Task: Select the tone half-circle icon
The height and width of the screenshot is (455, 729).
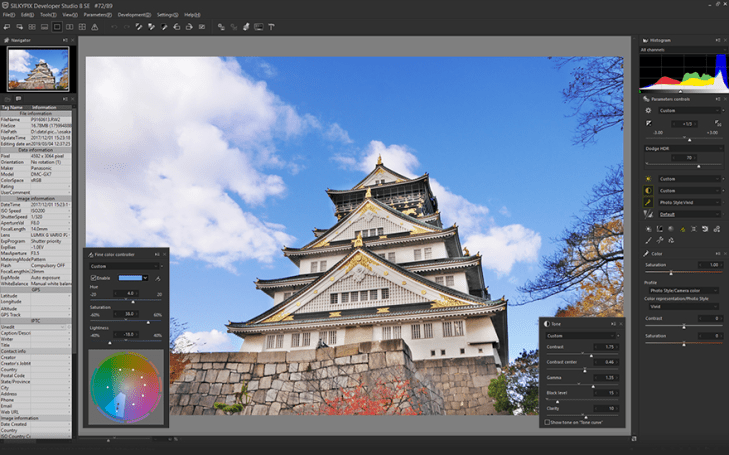Action: pos(648,190)
